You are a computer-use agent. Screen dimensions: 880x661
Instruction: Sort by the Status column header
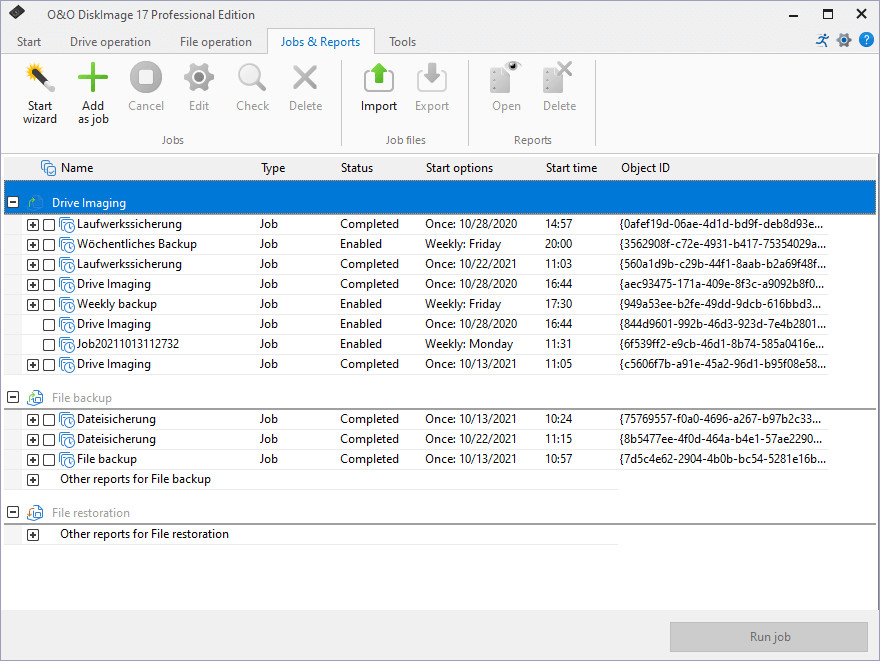pyautogui.click(x=357, y=168)
